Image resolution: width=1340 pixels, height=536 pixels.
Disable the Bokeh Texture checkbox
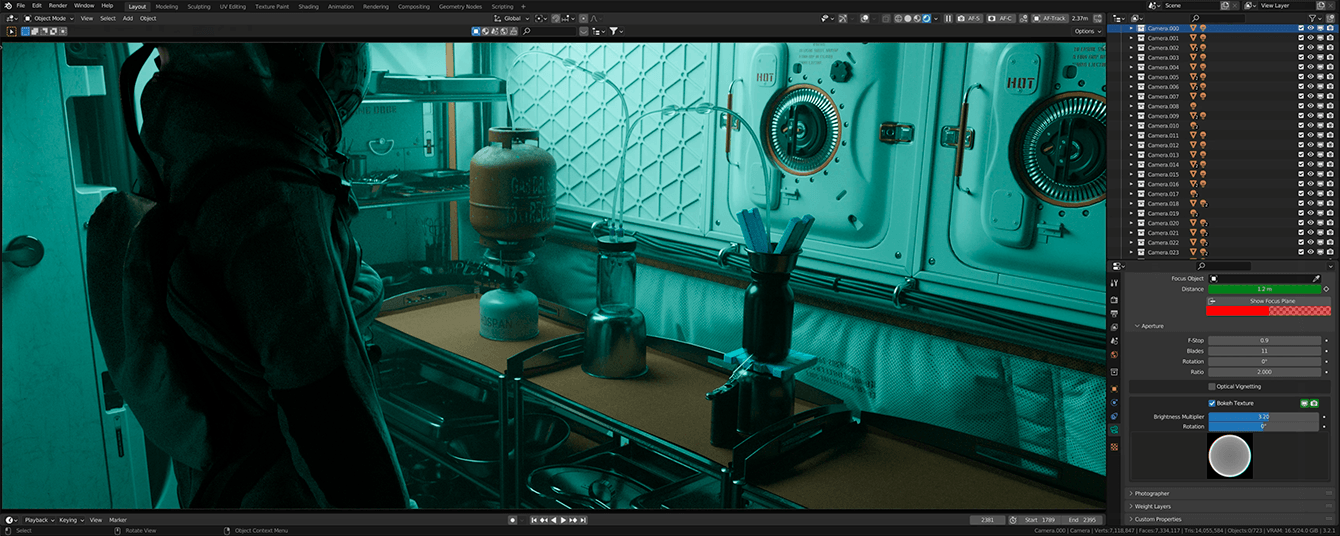(1212, 403)
